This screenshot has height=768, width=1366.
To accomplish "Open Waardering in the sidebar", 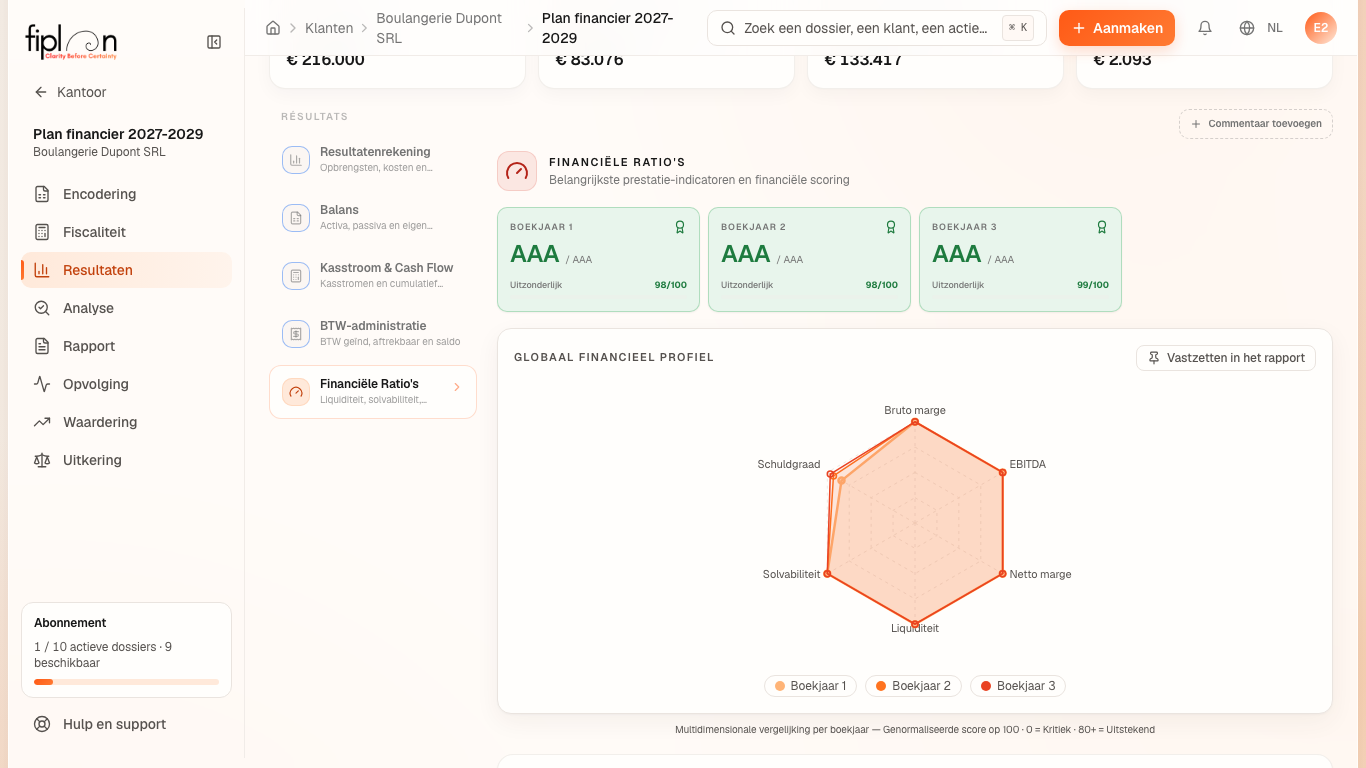I will (x=126, y=422).
